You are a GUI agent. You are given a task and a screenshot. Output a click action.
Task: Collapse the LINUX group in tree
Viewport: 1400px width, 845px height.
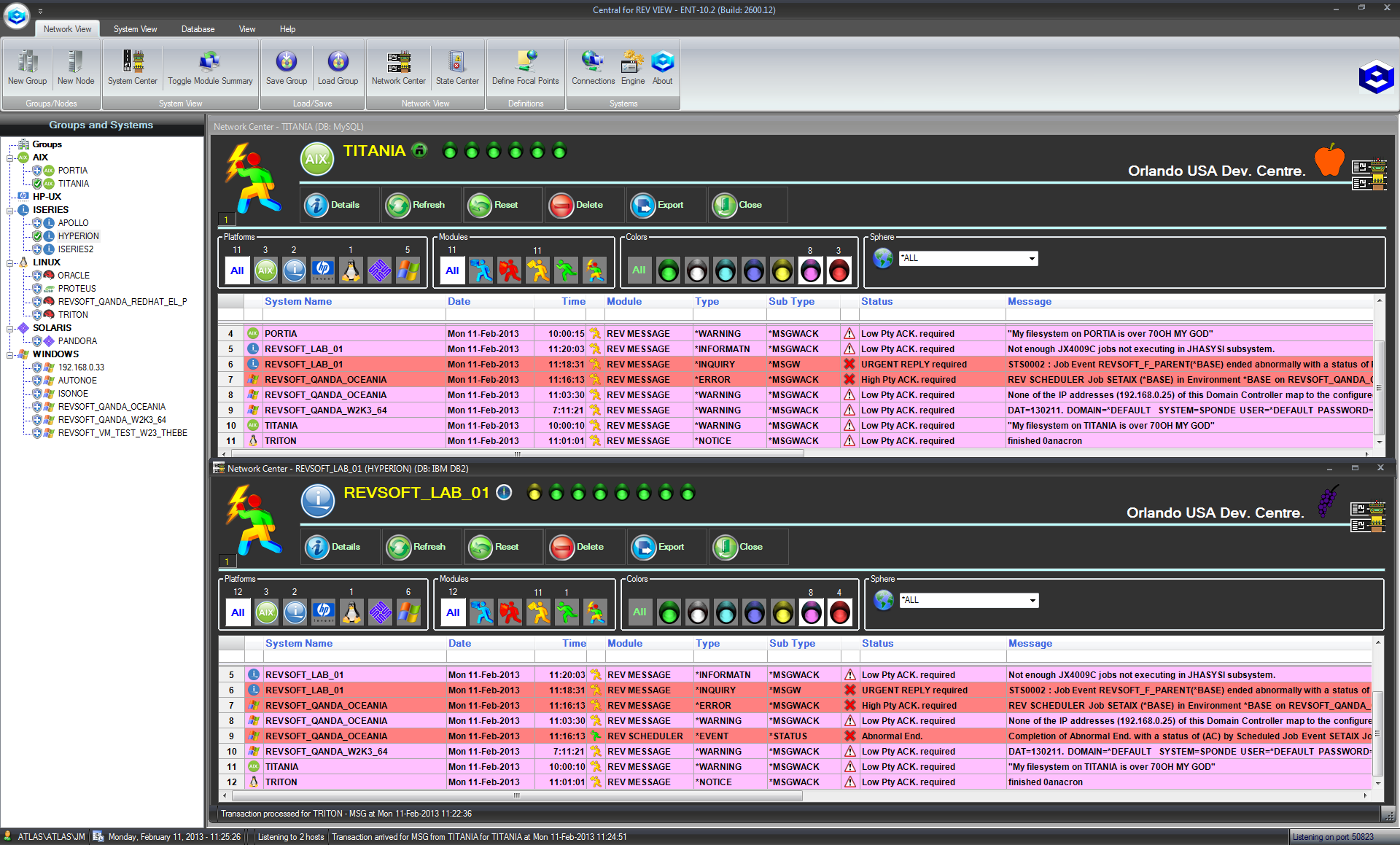(x=10, y=262)
